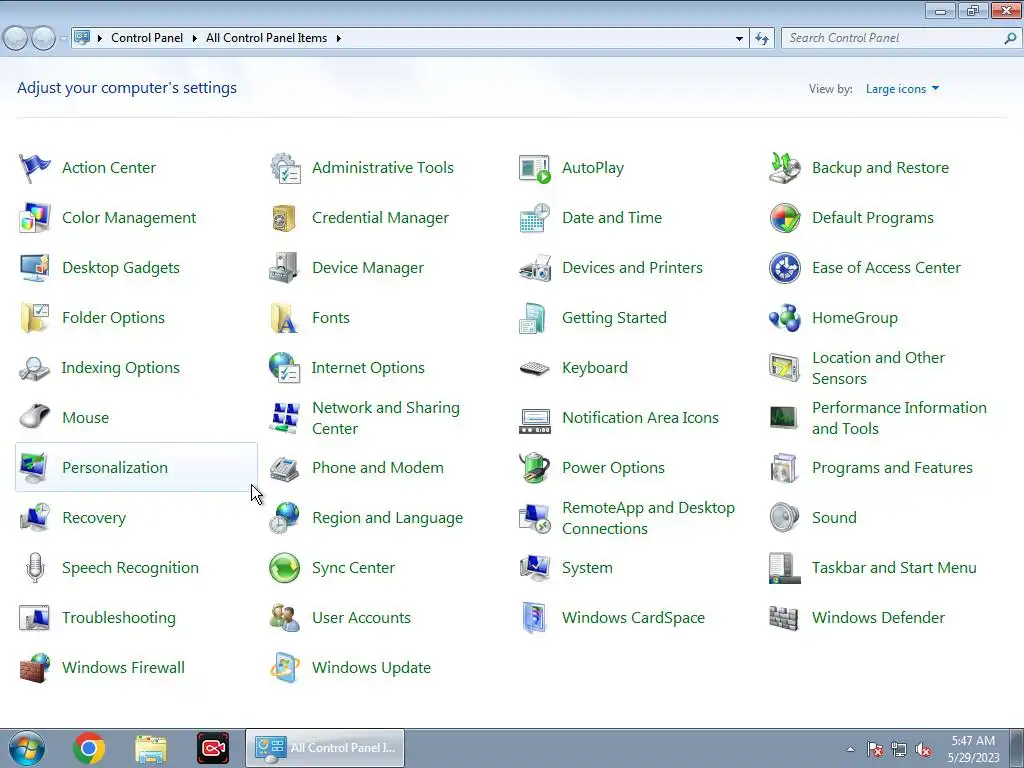Viewport: 1024px width, 768px height.
Task: Click the Speech Recognition microphone icon
Action: (x=35, y=568)
